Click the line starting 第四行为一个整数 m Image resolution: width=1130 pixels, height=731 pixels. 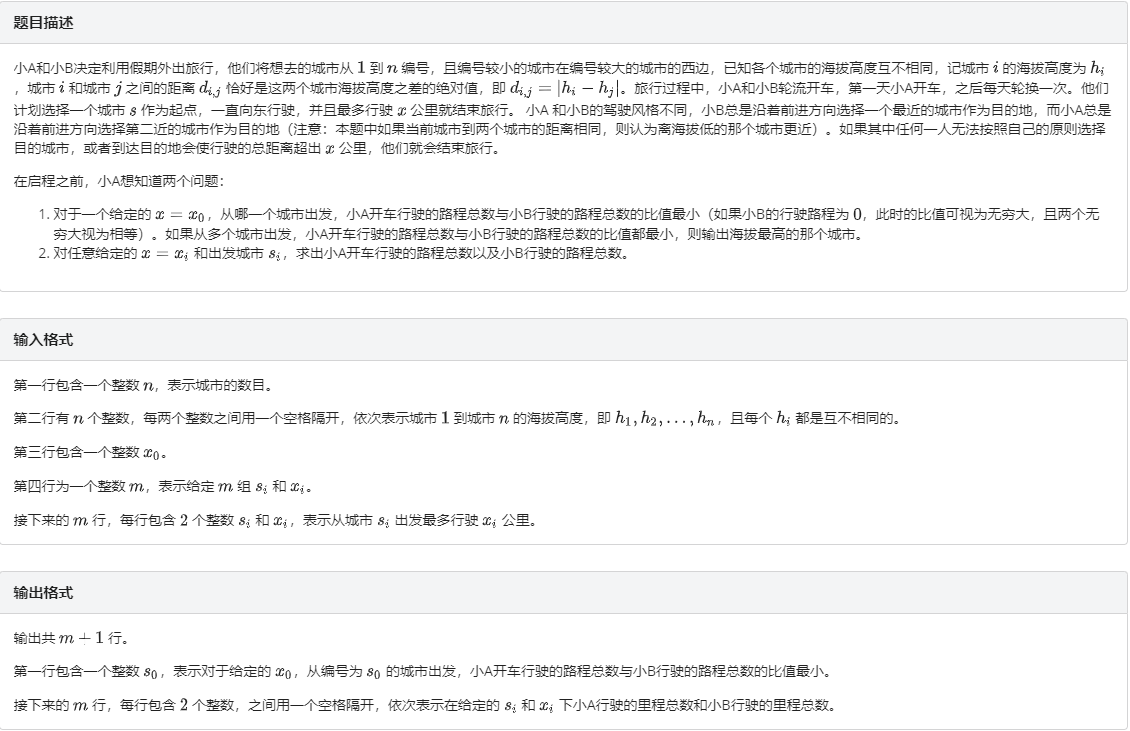point(163,487)
